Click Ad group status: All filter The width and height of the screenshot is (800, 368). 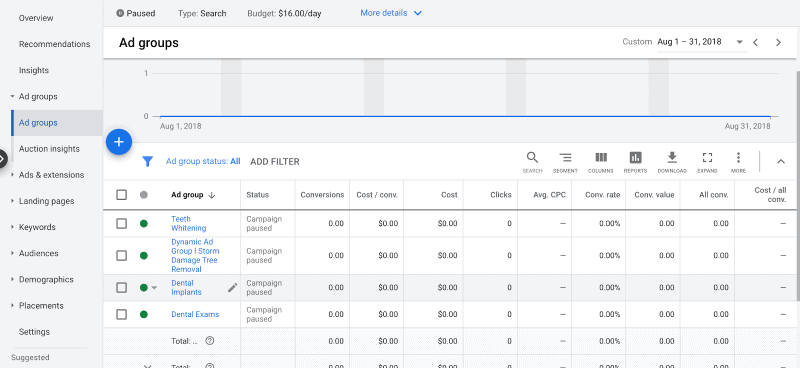(x=203, y=161)
